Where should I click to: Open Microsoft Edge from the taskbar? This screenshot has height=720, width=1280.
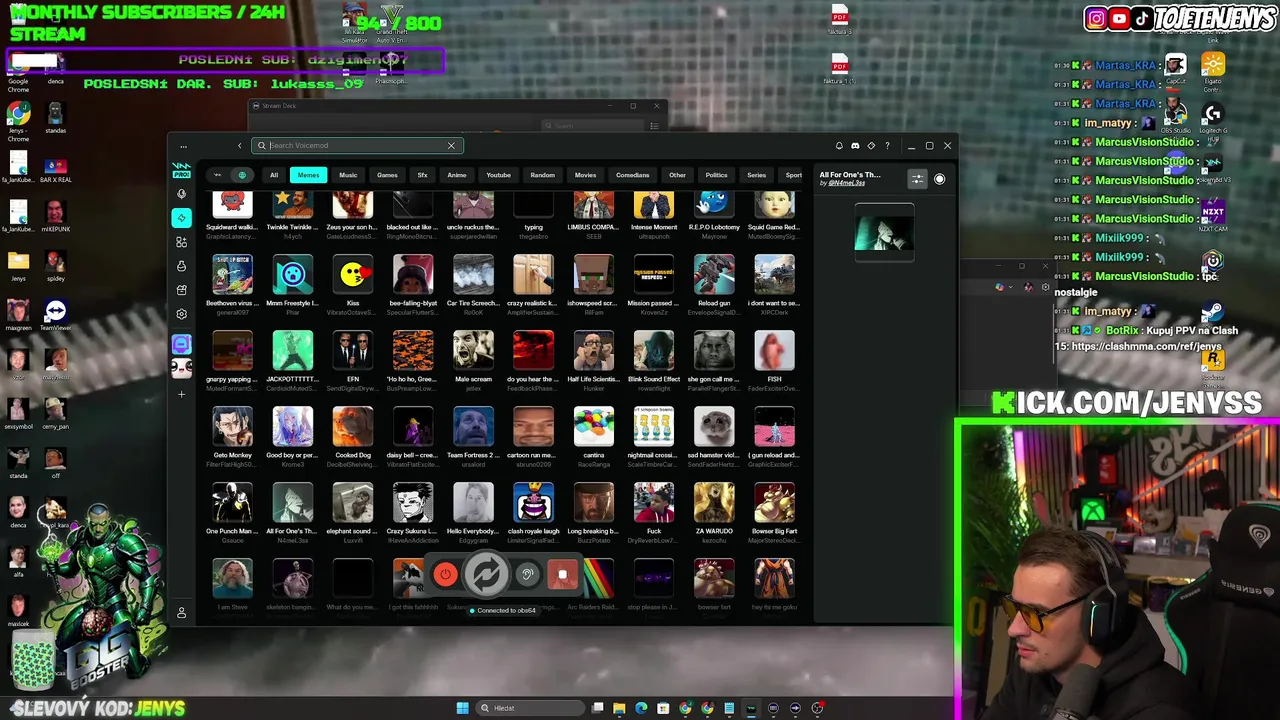641,708
